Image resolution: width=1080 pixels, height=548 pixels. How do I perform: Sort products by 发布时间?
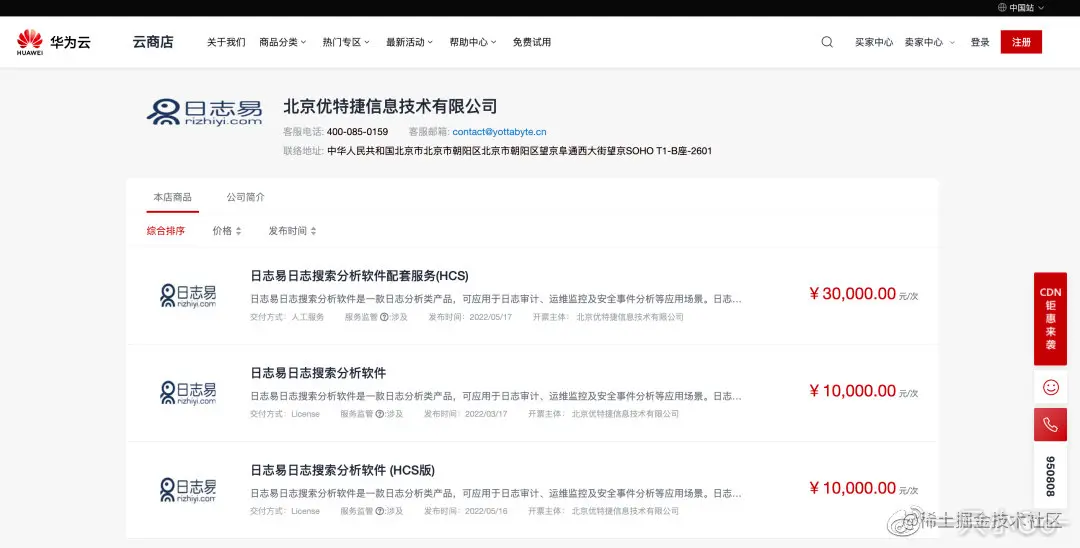coord(292,231)
